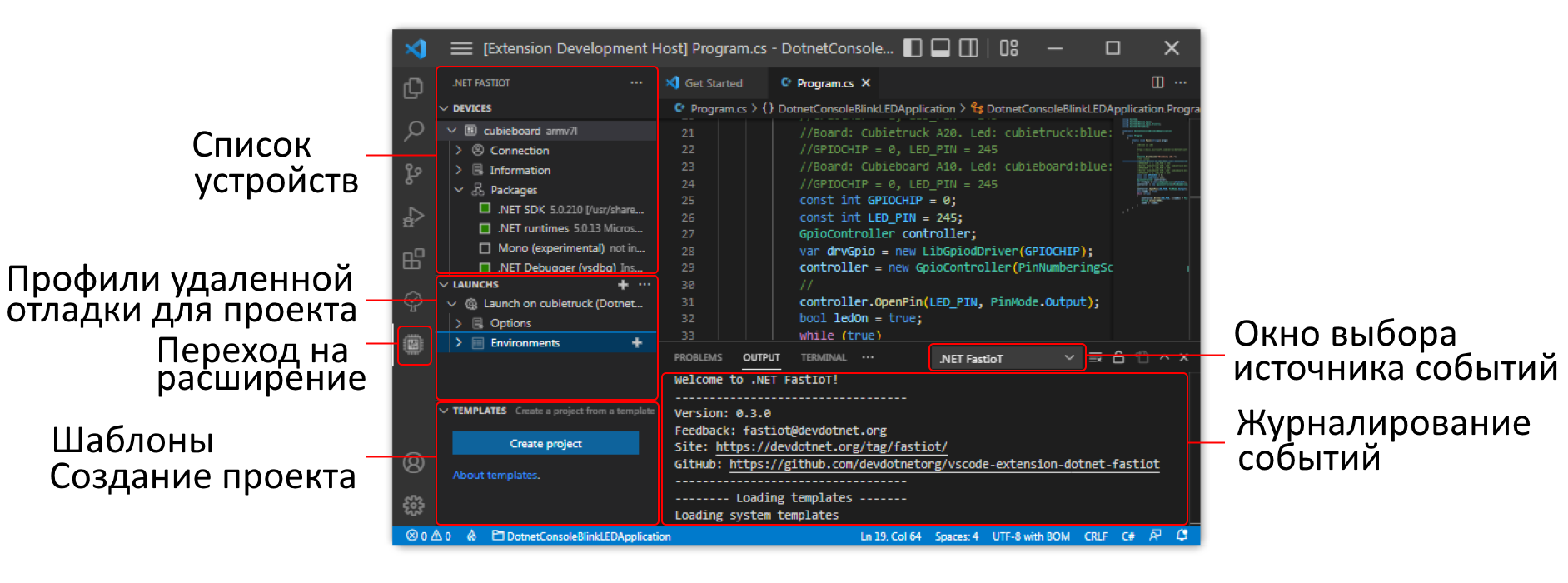Expand the Environments node

[459, 342]
